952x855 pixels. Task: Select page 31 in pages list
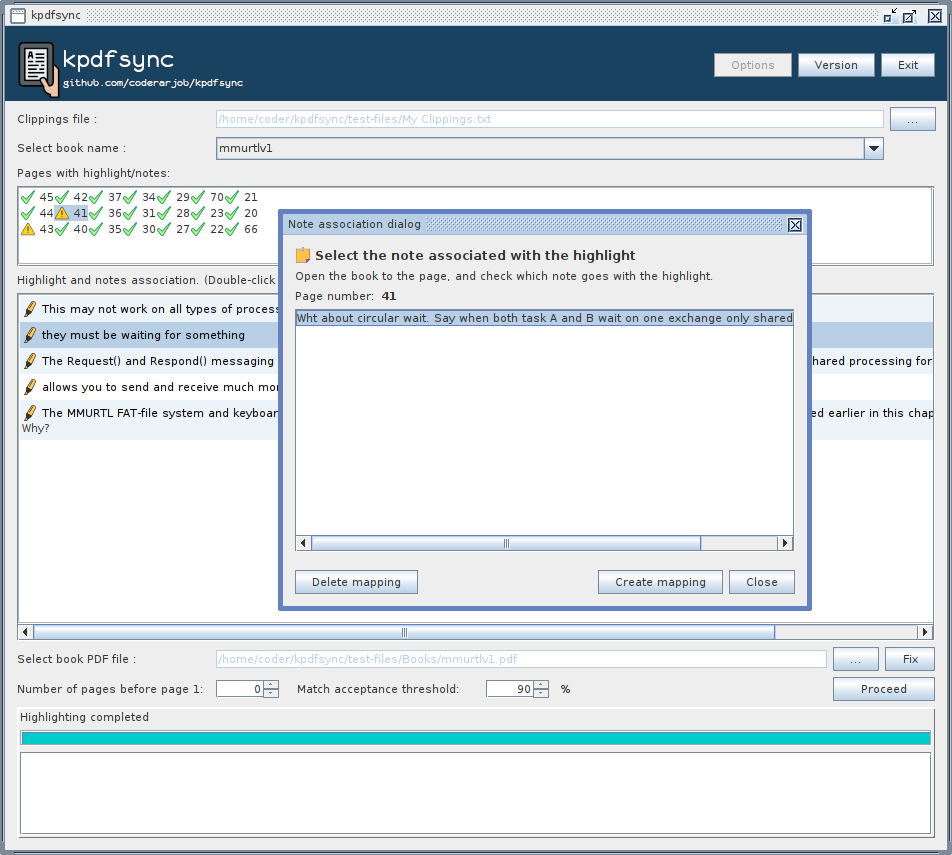pos(140,213)
